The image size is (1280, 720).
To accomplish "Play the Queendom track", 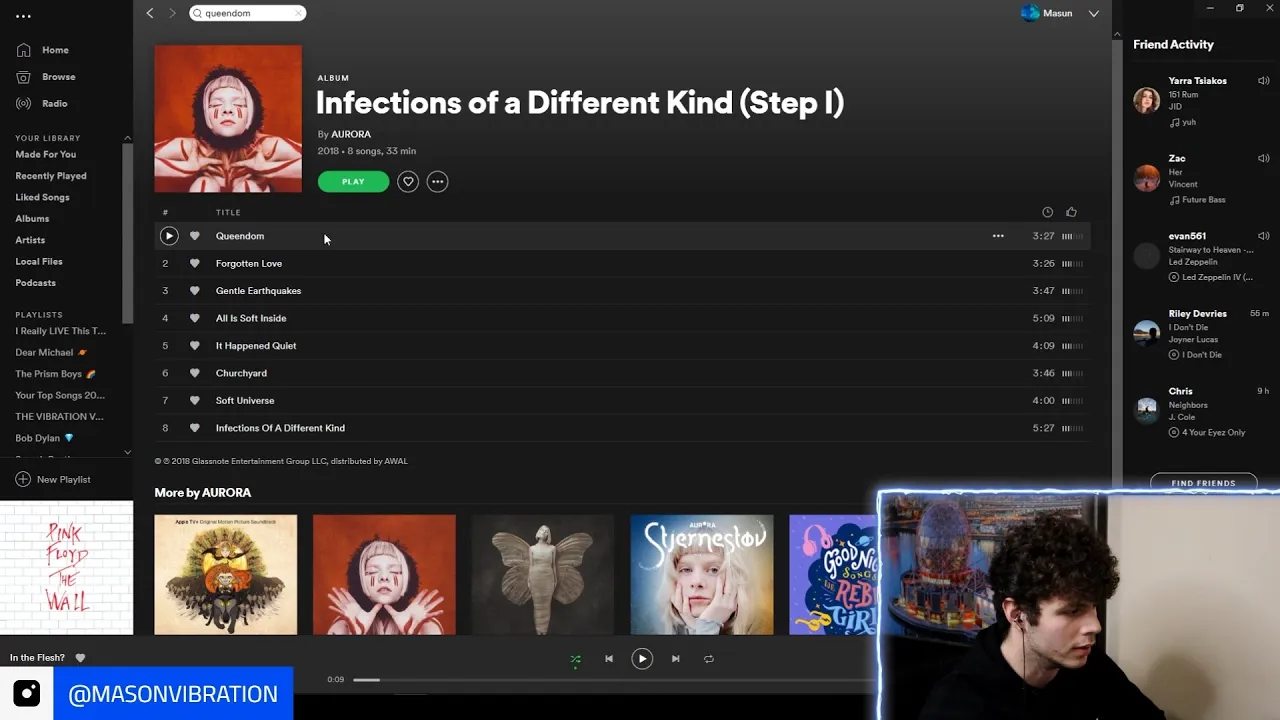I will pyautogui.click(x=168, y=236).
